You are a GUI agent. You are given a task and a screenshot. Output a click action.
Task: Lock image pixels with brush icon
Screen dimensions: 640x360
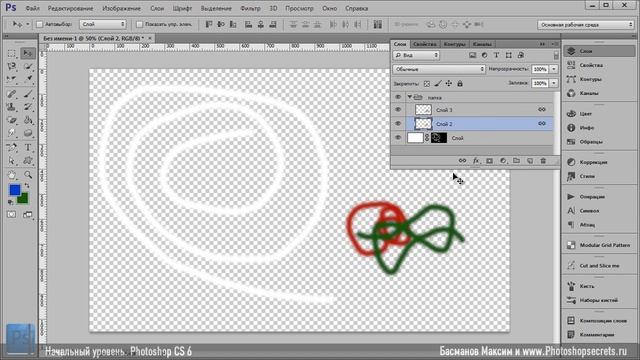[x=438, y=84]
